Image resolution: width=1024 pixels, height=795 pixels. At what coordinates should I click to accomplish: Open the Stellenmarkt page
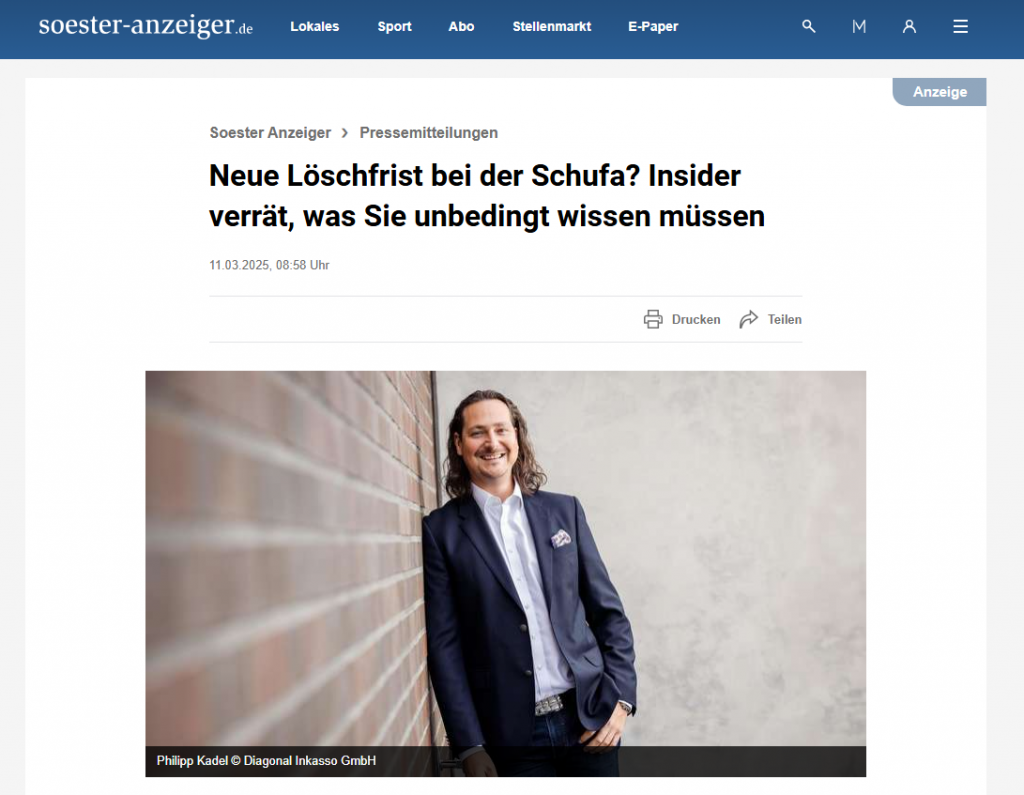pyautogui.click(x=552, y=27)
